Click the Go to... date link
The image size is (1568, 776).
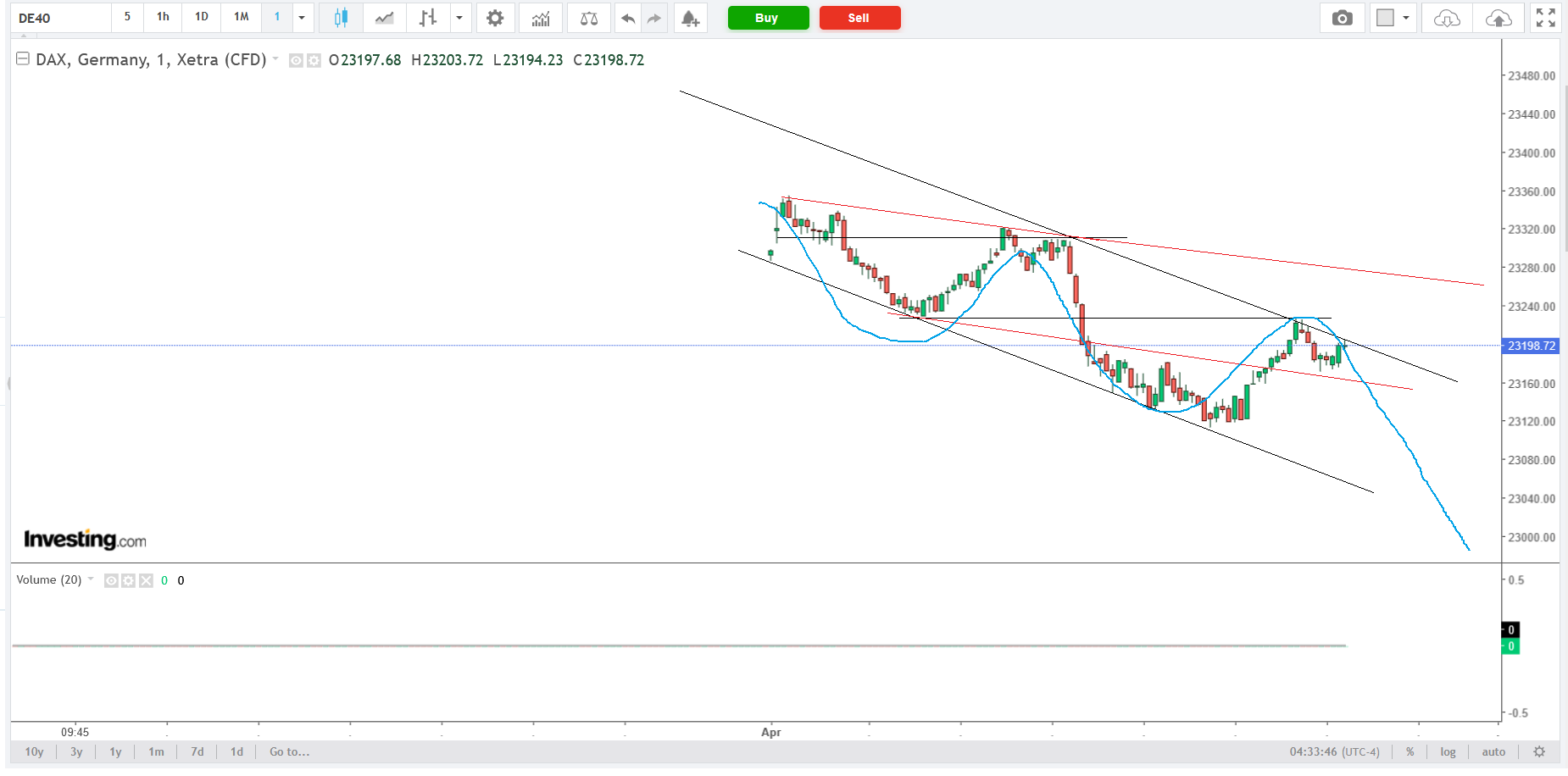(289, 751)
